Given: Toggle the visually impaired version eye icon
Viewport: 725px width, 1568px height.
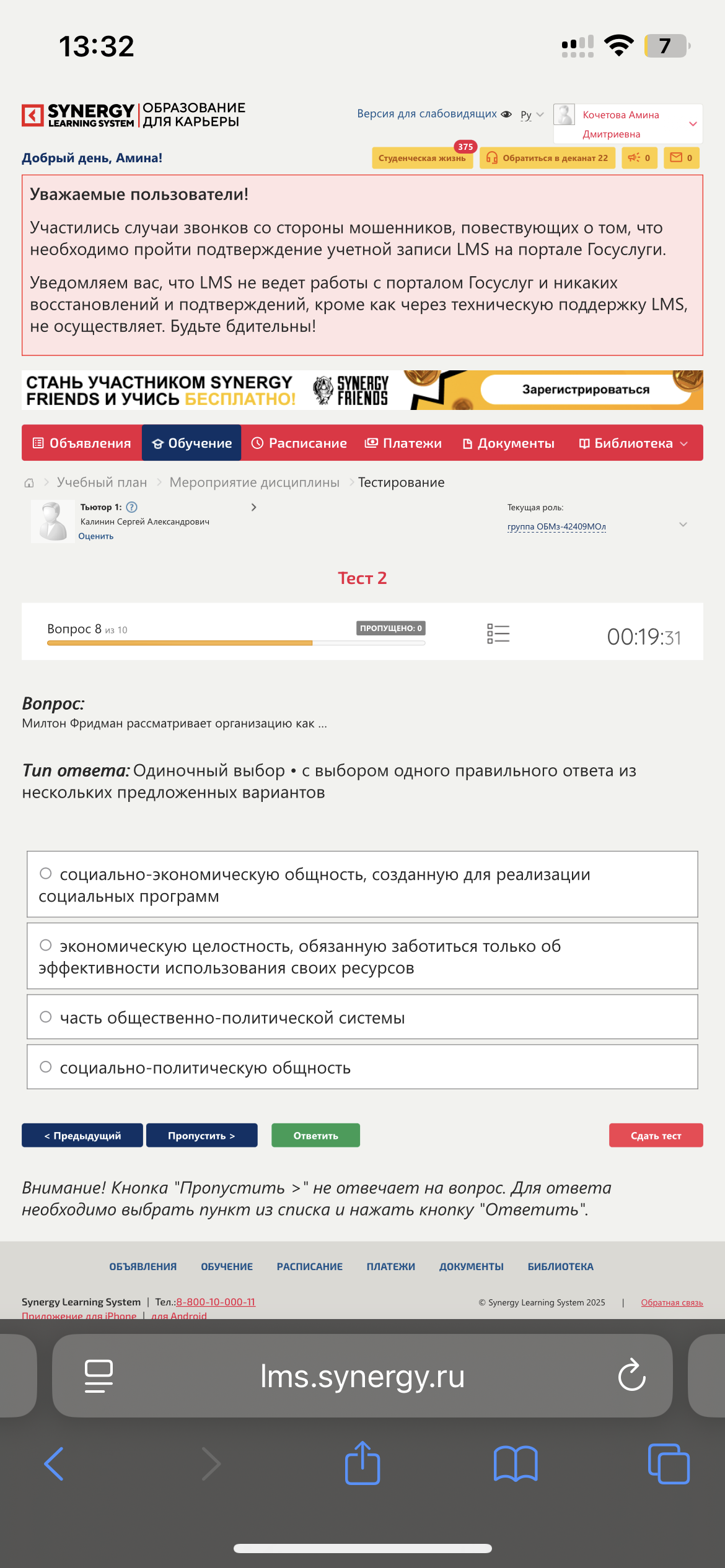Looking at the screenshot, I should coord(506,114).
